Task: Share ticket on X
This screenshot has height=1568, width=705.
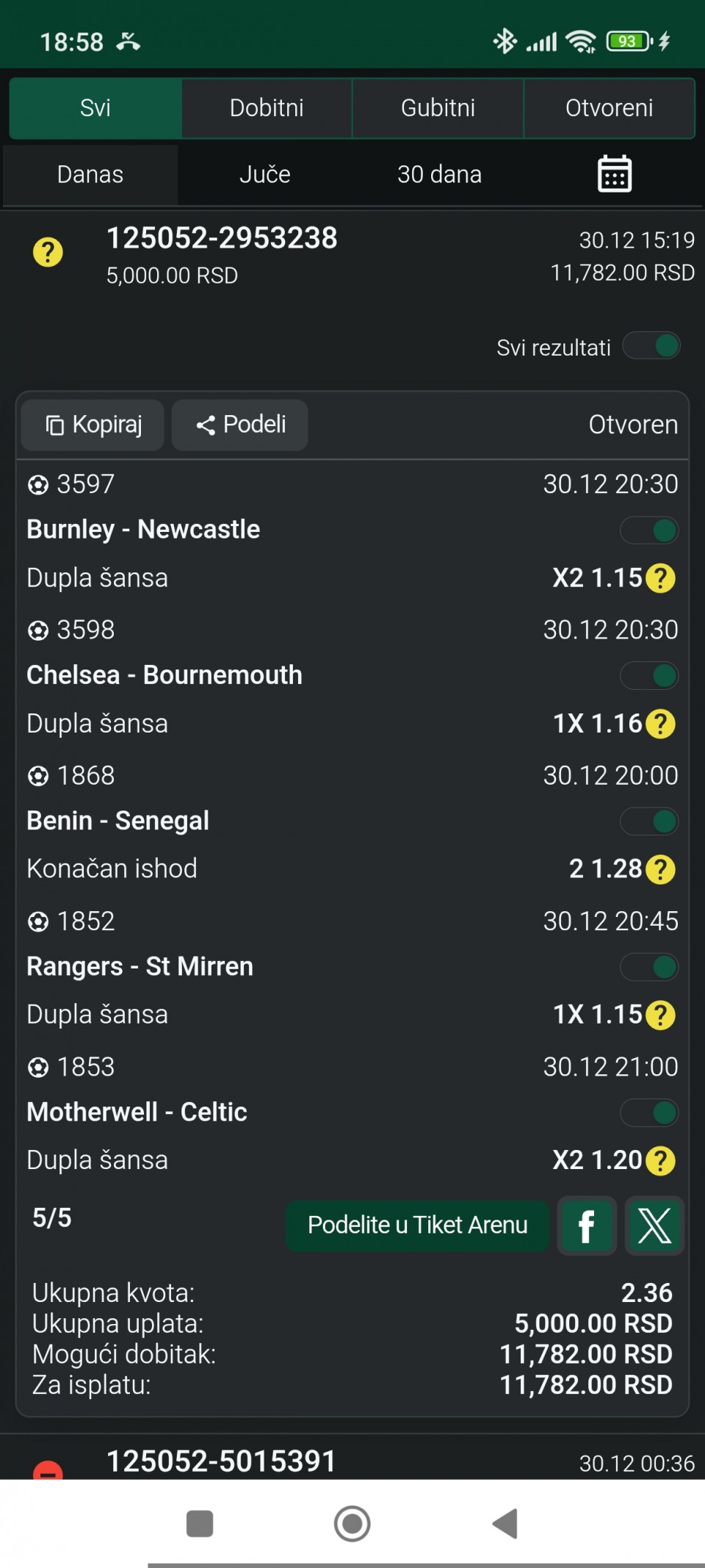Action: [x=654, y=1226]
